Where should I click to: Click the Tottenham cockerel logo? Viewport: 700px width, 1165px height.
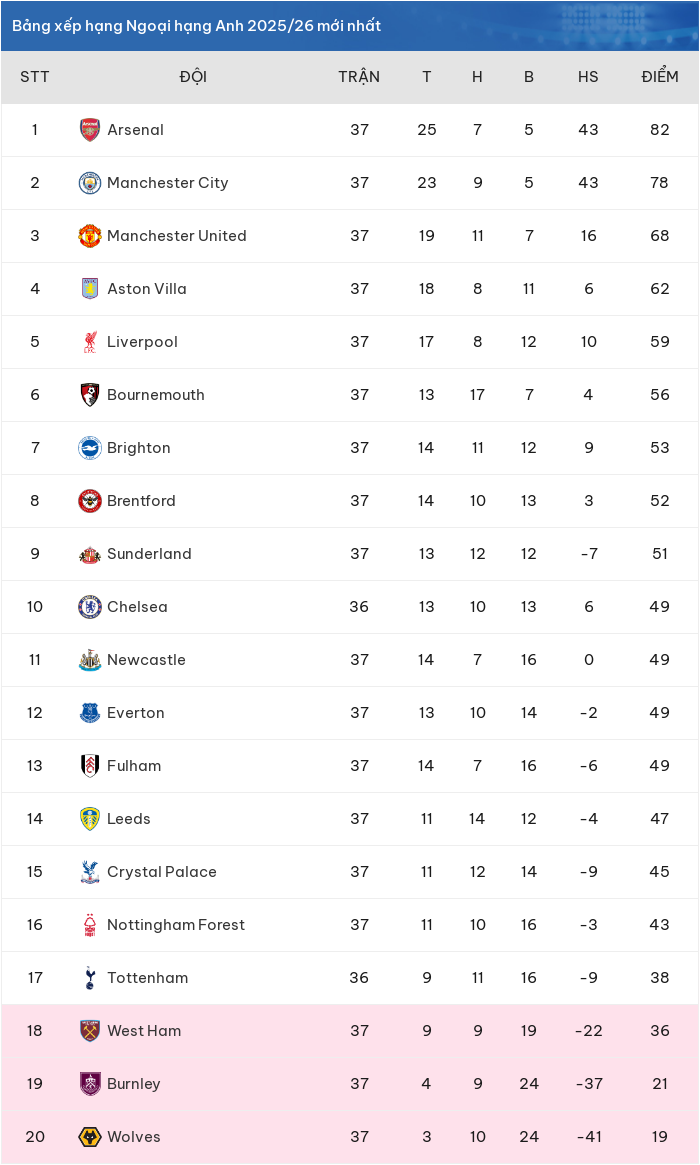point(90,978)
